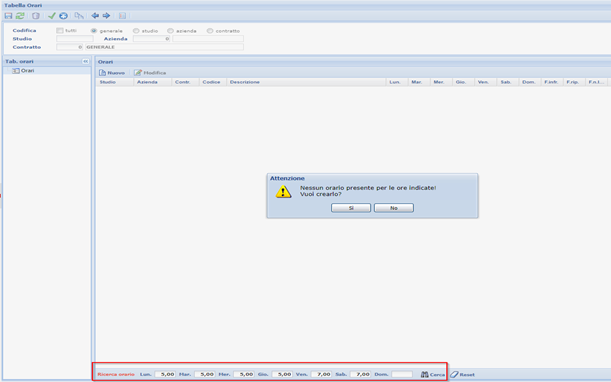
Task: Sort by the Contr. column header
Action: [x=186, y=82]
